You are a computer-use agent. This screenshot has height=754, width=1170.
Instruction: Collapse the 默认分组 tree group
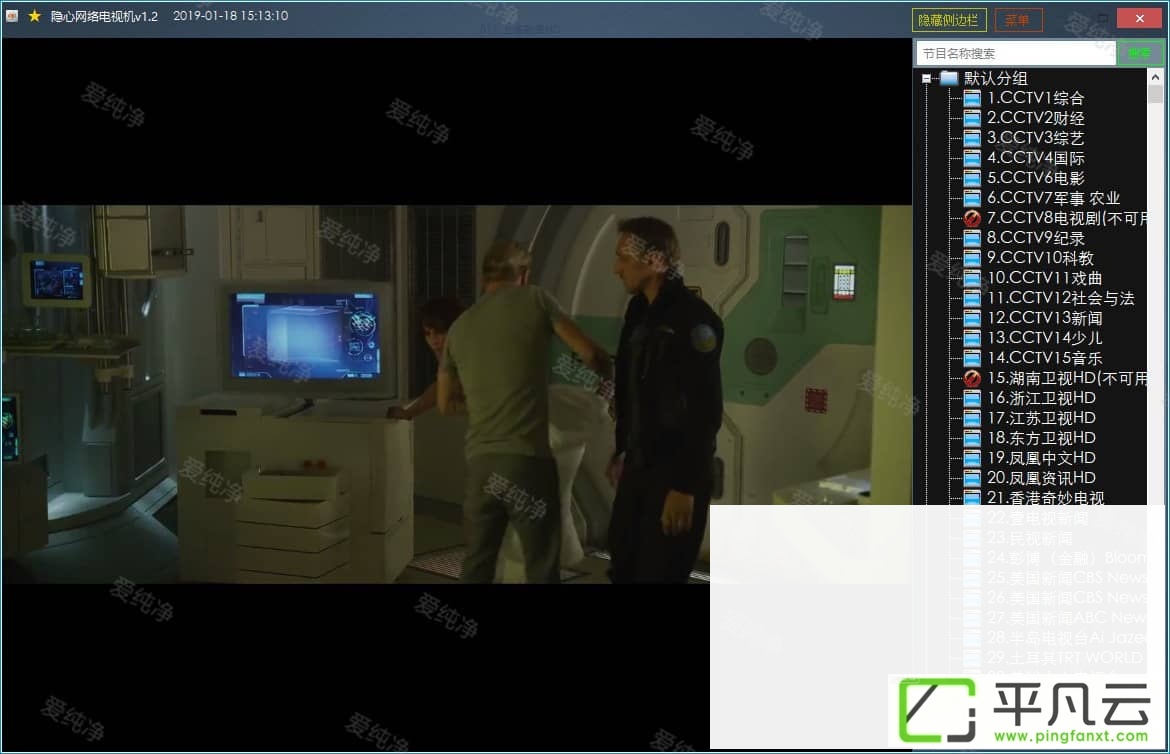coord(926,78)
